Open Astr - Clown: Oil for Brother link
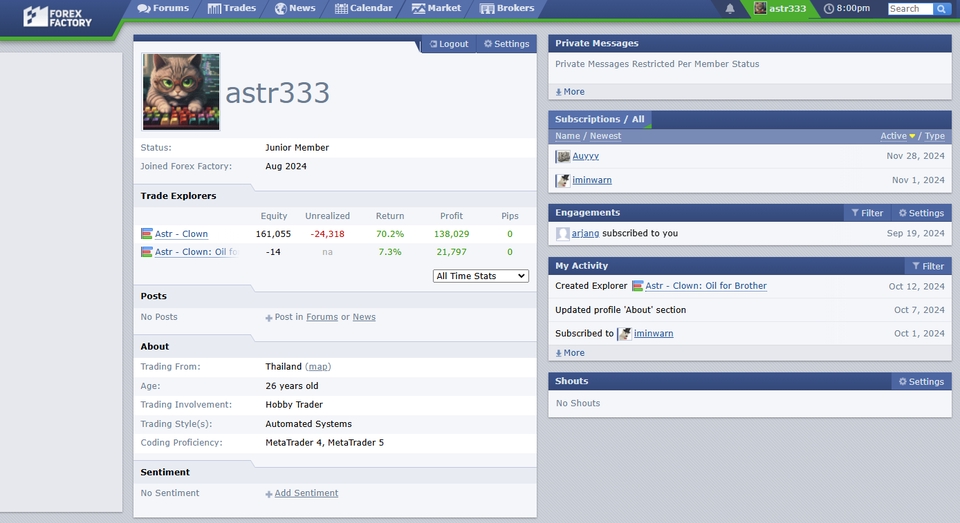The height and width of the screenshot is (523, 960). pyautogui.click(x=706, y=286)
